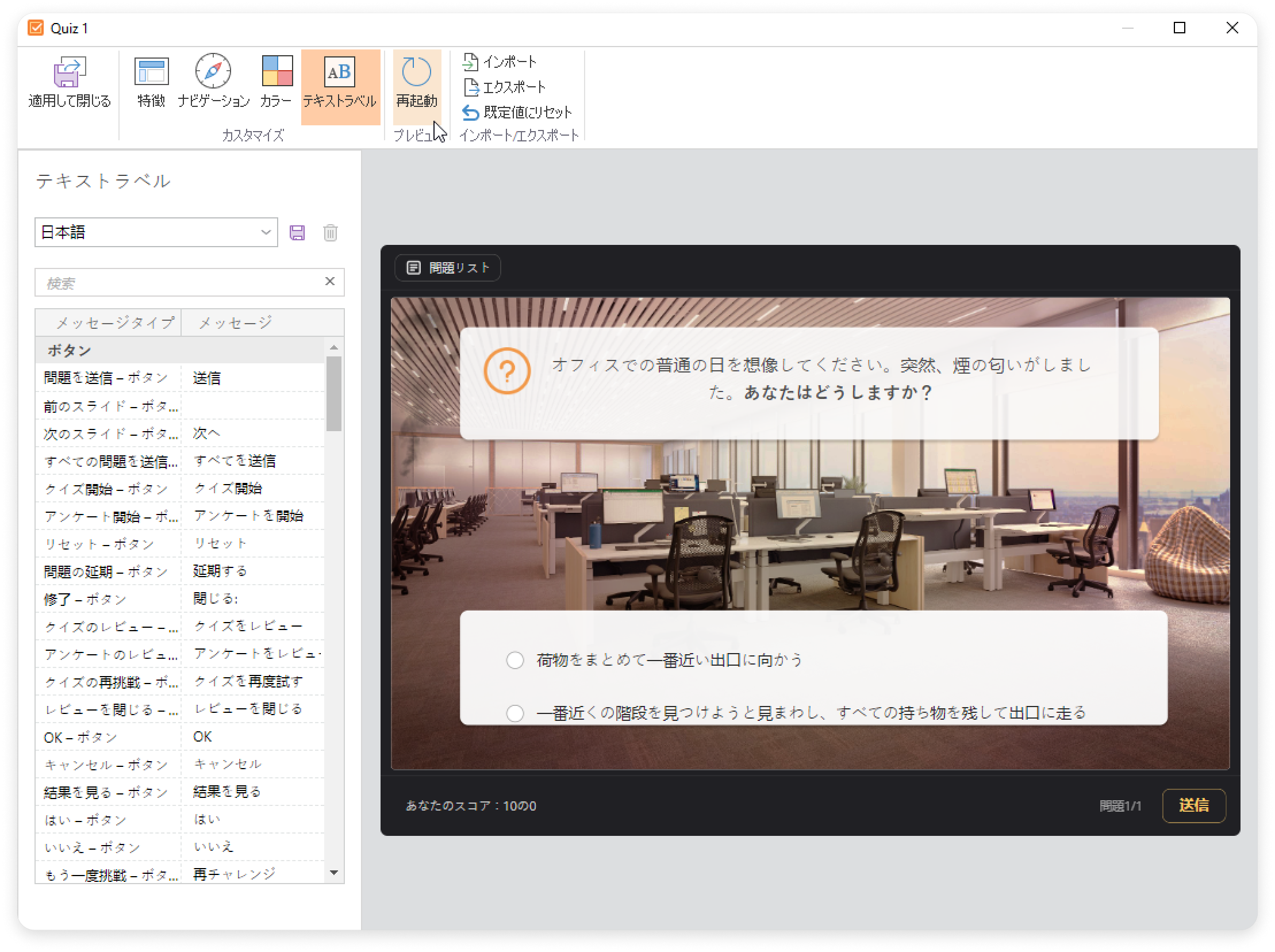Select radio option 一番近くの階段を見つけようと見まわし
This screenshot has height=952, width=1275.
(x=515, y=713)
